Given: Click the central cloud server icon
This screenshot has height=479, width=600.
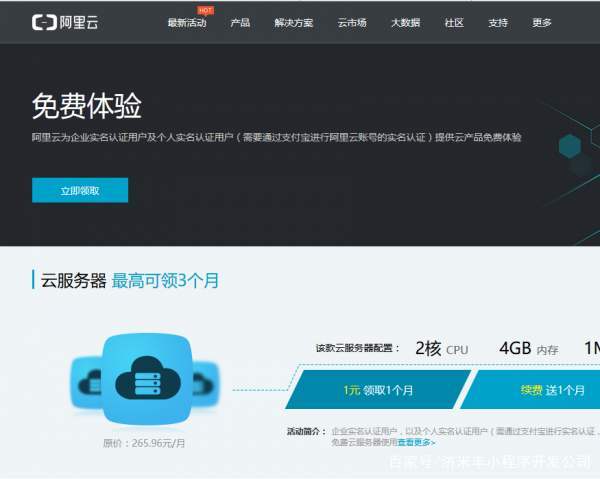Looking at the screenshot, I should pos(148,379).
